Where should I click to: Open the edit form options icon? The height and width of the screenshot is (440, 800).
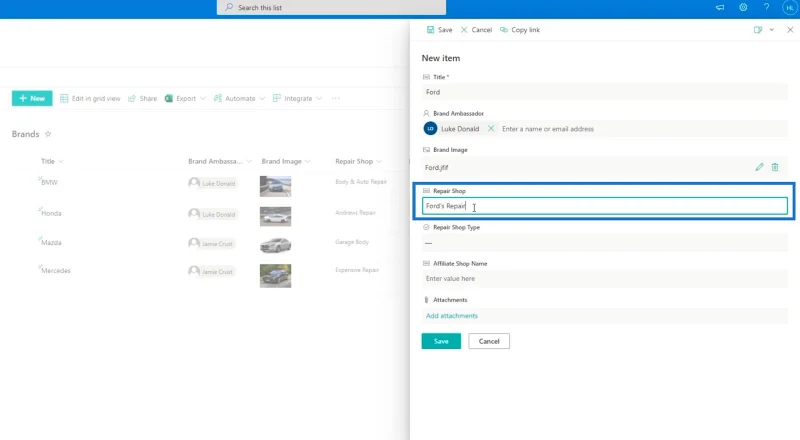tap(758, 30)
